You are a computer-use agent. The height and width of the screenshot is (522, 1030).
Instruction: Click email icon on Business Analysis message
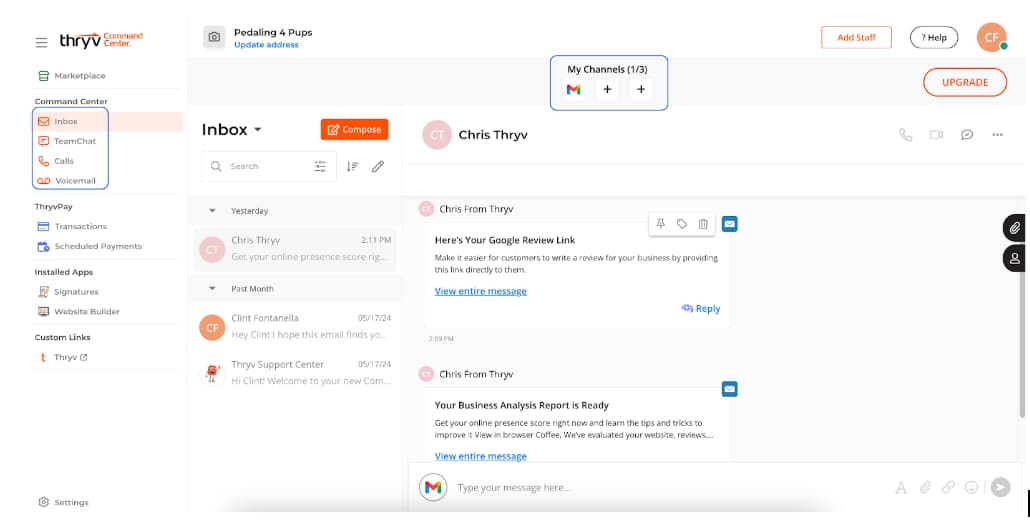coord(729,389)
